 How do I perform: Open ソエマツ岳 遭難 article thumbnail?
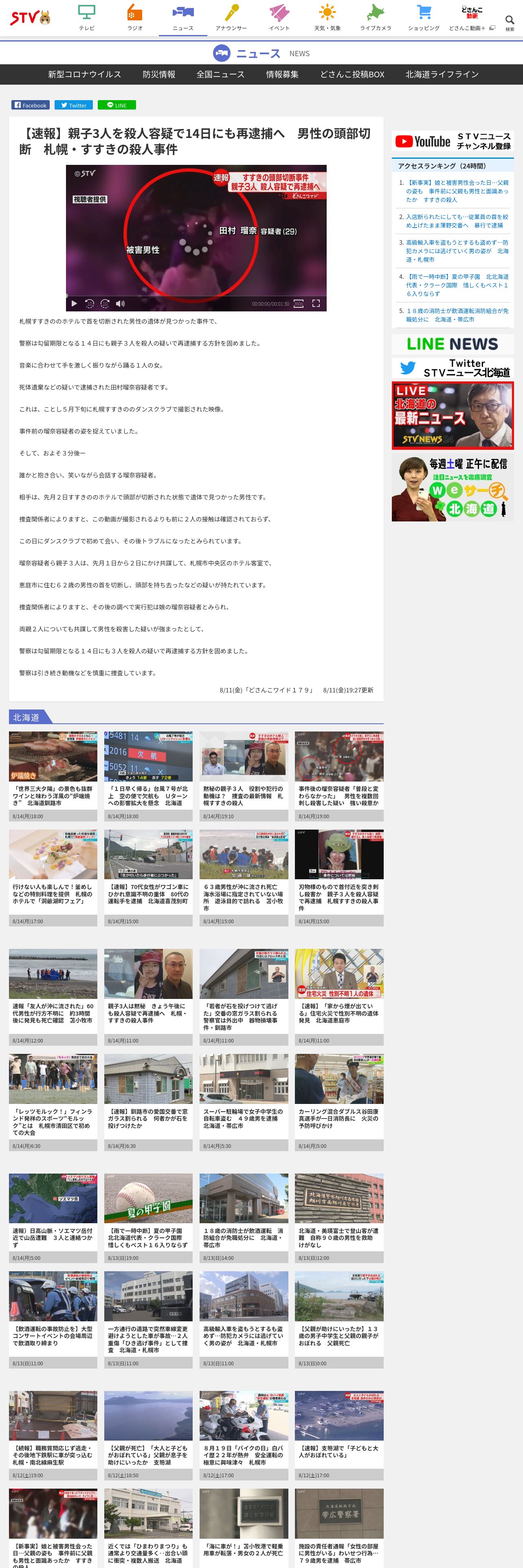(x=53, y=1198)
